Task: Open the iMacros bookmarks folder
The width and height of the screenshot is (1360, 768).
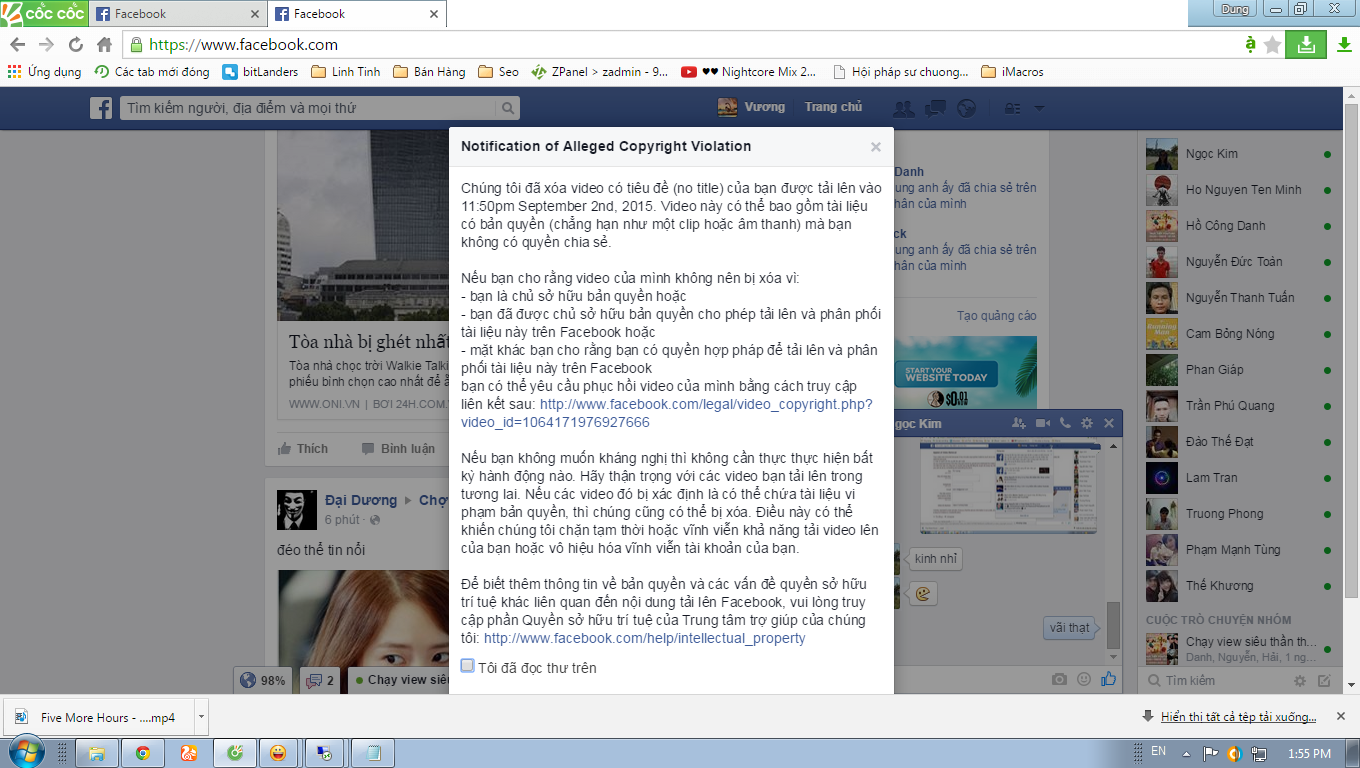Action: [x=1012, y=72]
